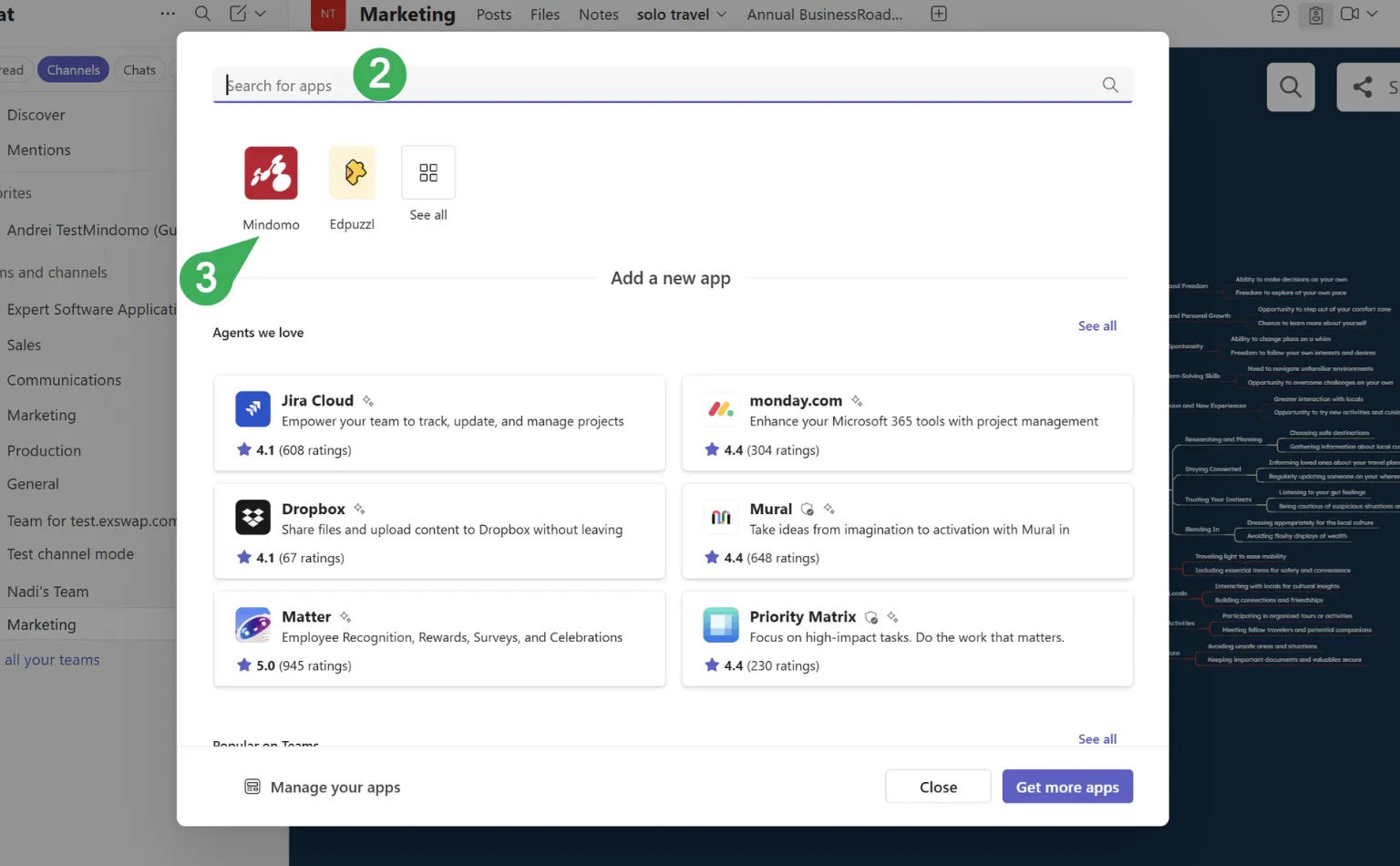Click the See all apps grid icon
The width and height of the screenshot is (1400, 866).
(x=428, y=173)
